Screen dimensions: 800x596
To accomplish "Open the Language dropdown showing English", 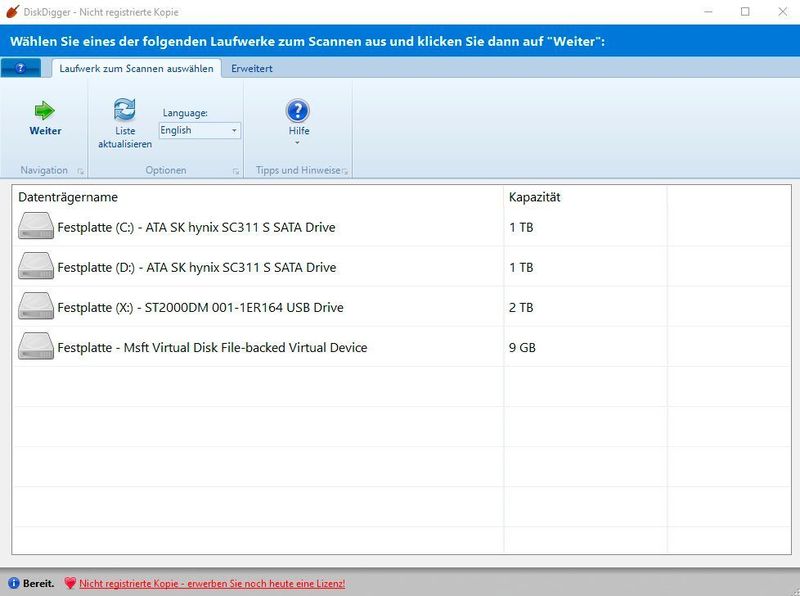I will click(197, 131).
